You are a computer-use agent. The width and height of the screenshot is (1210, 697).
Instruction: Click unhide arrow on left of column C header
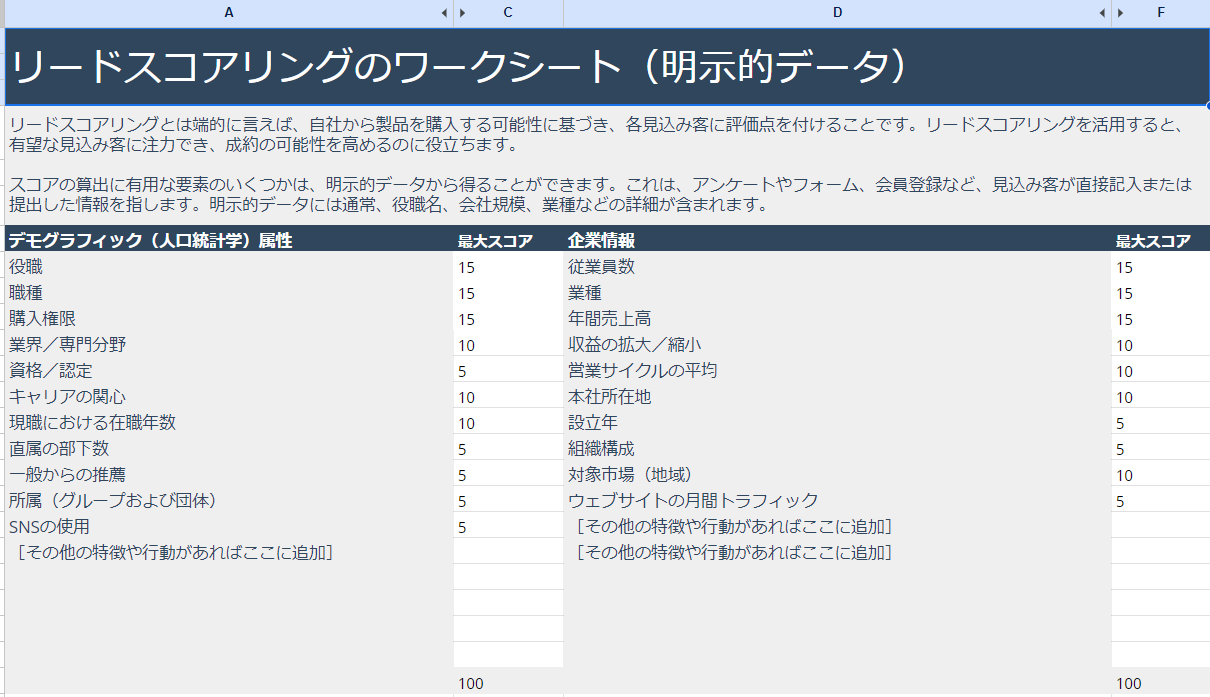pyautogui.click(x=463, y=13)
